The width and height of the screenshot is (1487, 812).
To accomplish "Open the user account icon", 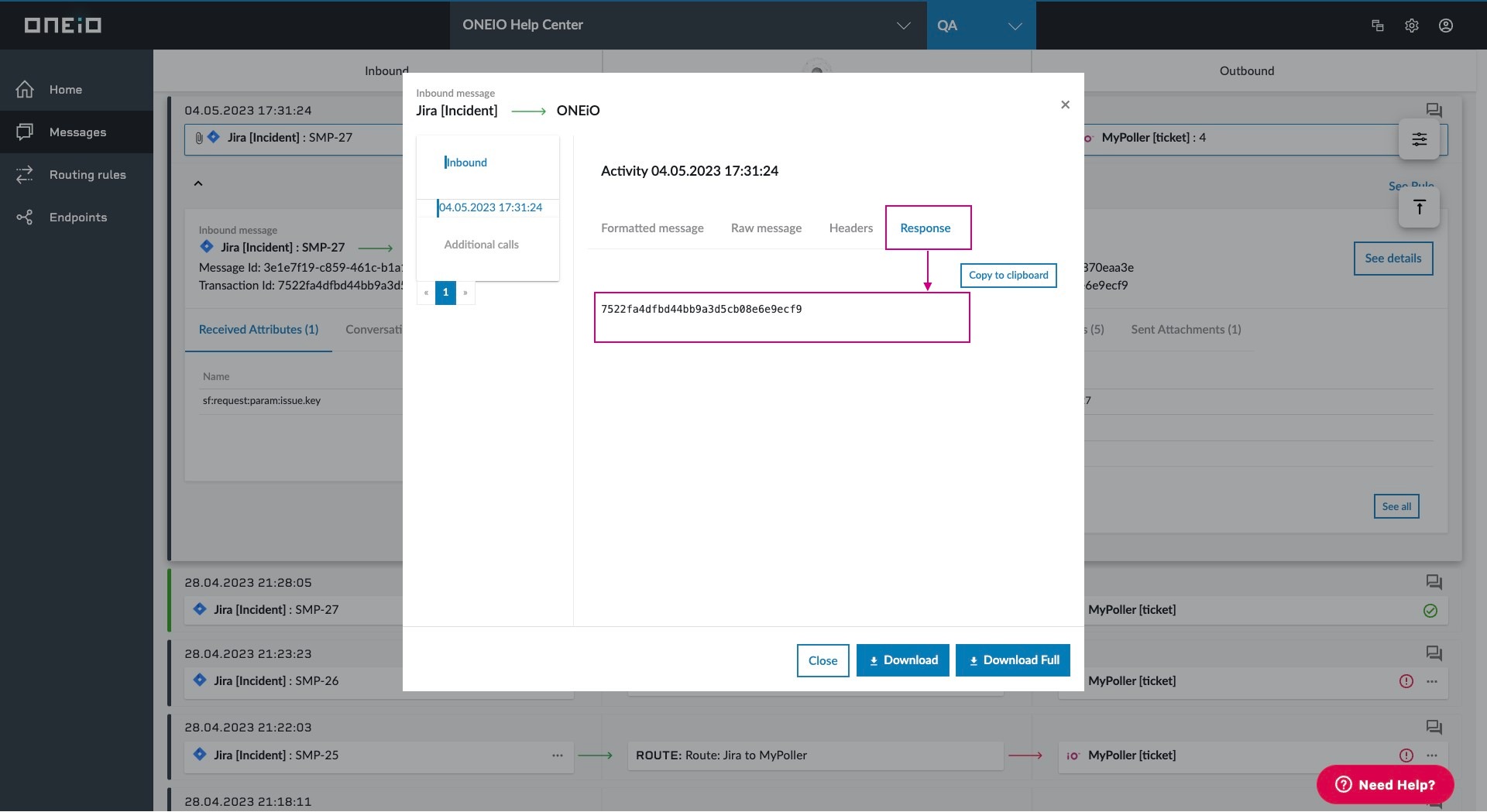I will pyautogui.click(x=1445, y=26).
